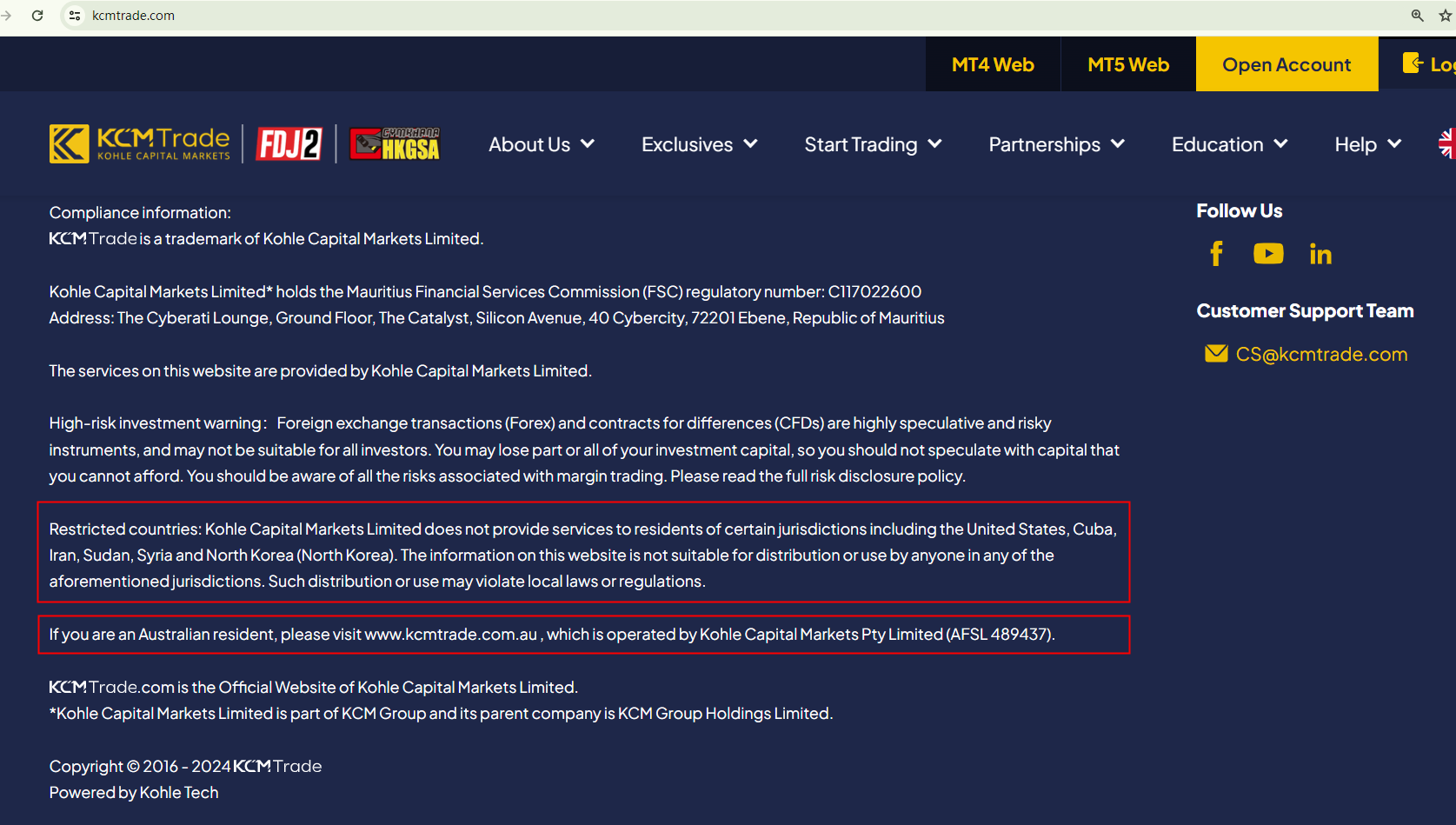This screenshot has height=825, width=1456.
Task: Click the 'Copyright © 2016 - 2024' line
Action: [x=185, y=766]
